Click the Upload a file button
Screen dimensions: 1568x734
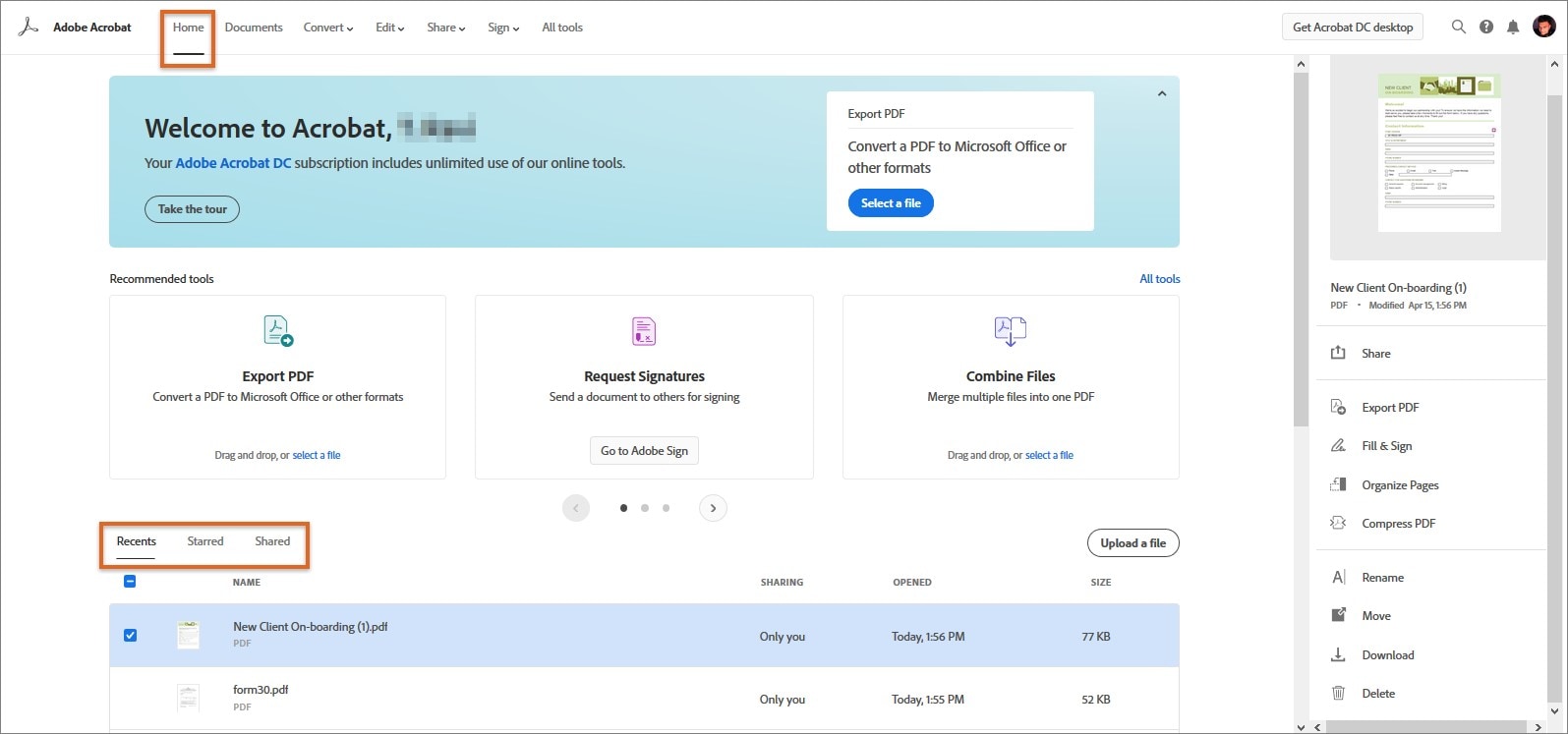(1132, 543)
